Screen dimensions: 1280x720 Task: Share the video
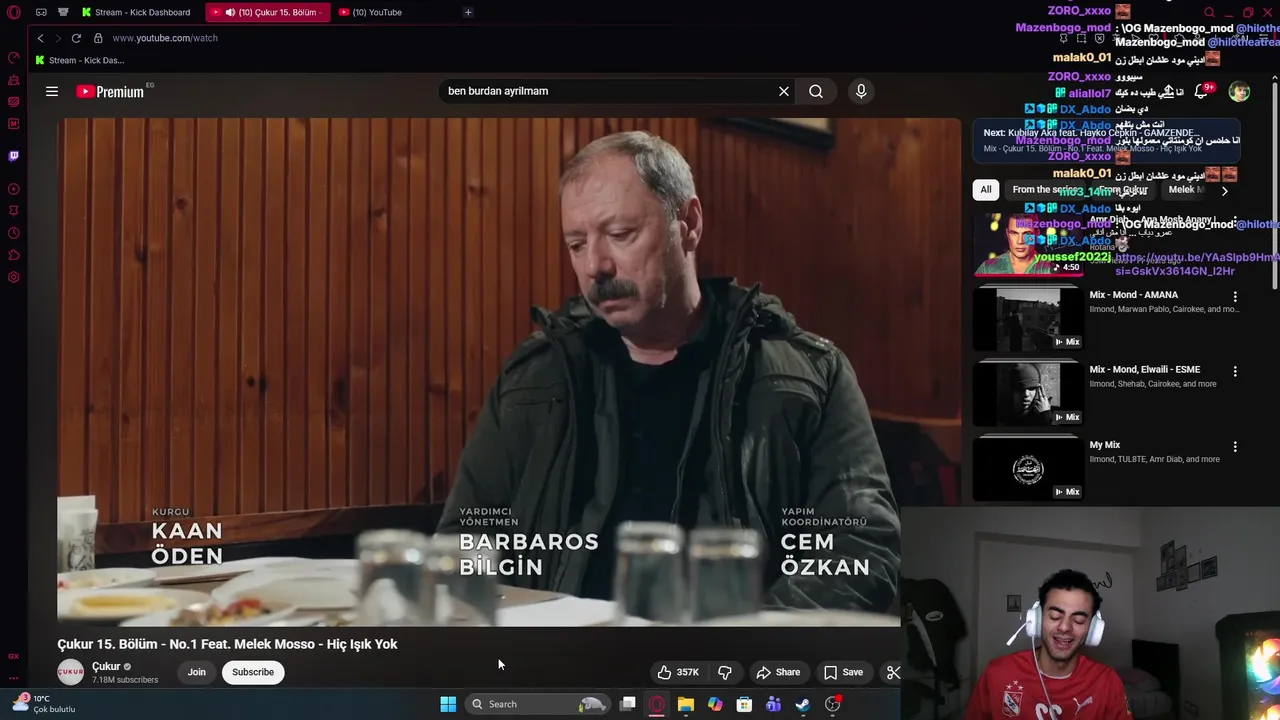pos(778,672)
